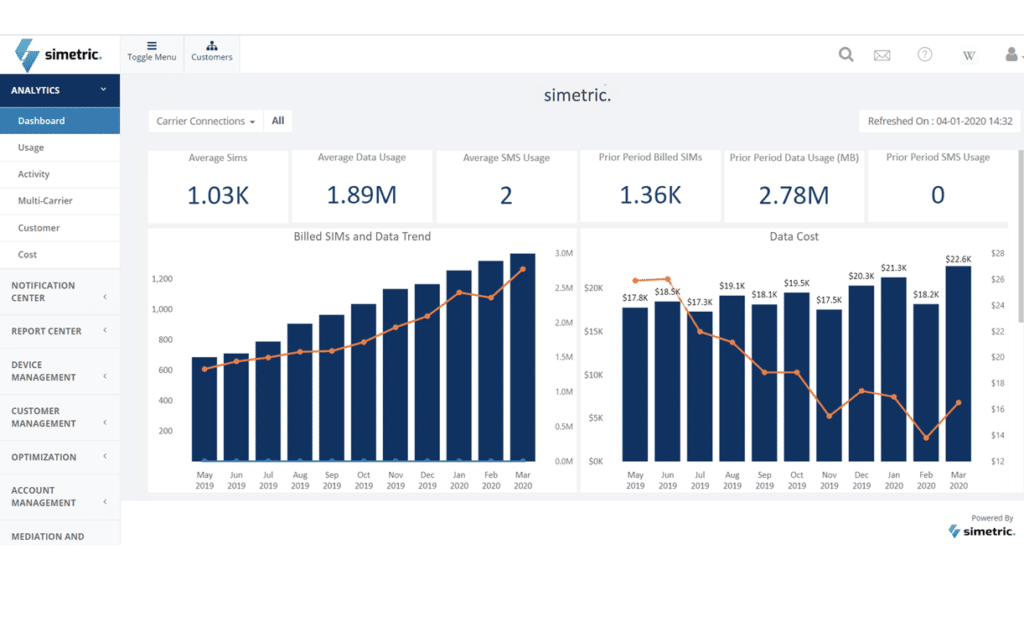Click the Powered By simetric logo

coord(982,531)
